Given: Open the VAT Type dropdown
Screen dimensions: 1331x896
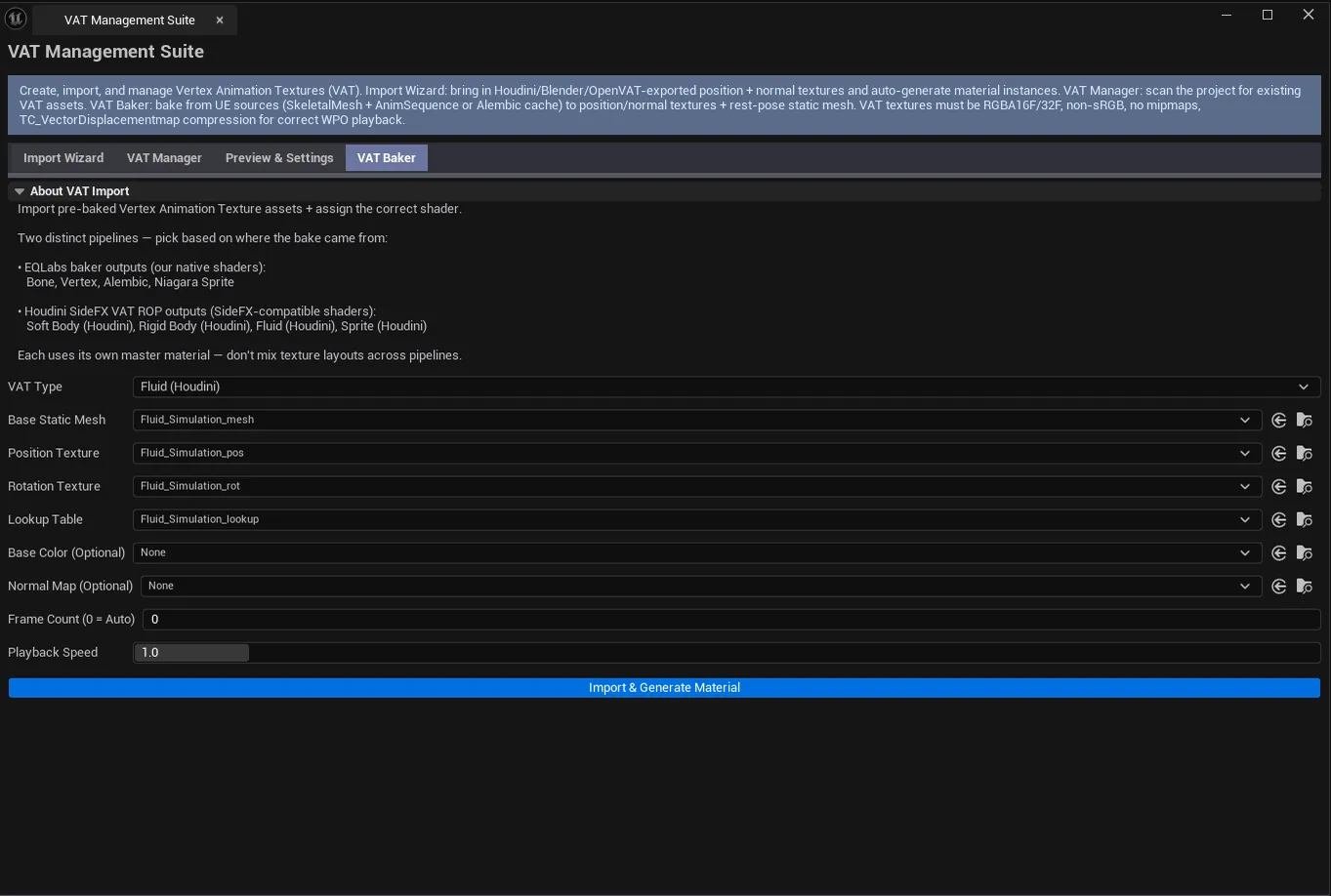Looking at the screenshot, I should tap(727, 387).
